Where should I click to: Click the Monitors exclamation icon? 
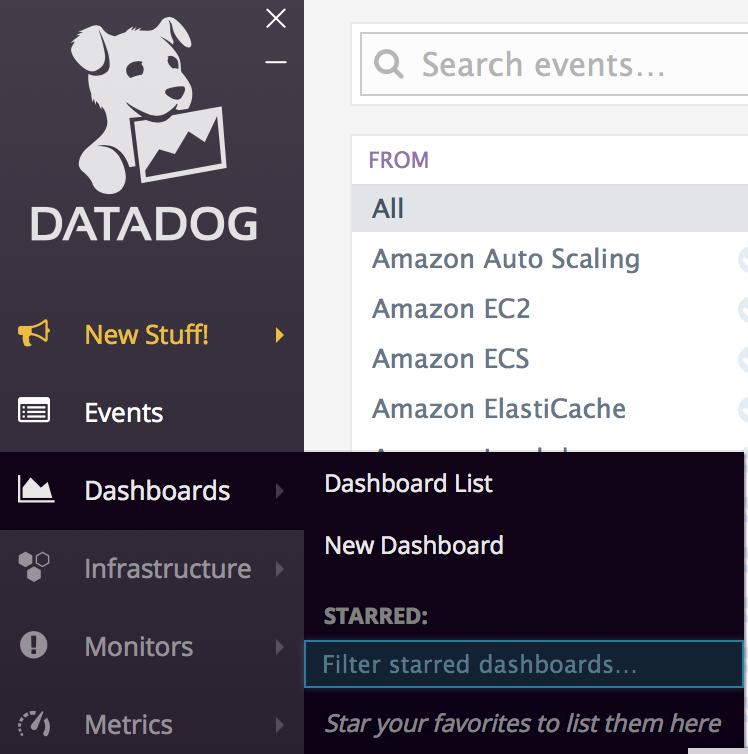tap(34, 645)
